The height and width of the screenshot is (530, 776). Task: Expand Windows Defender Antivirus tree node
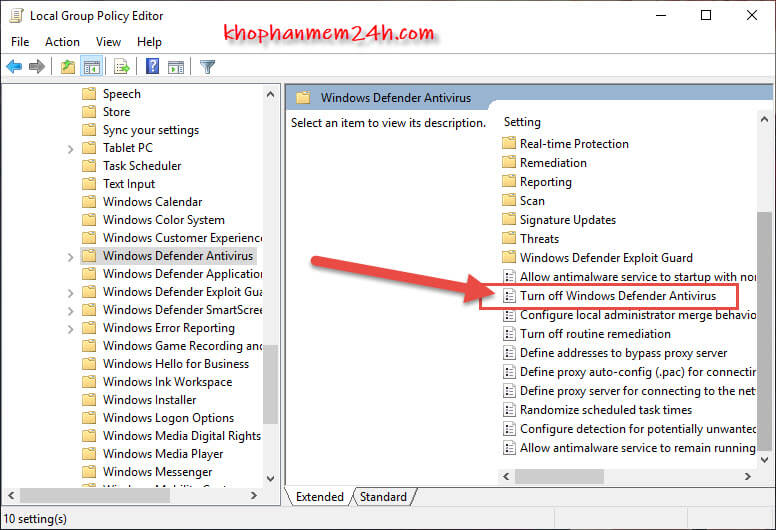70,256
